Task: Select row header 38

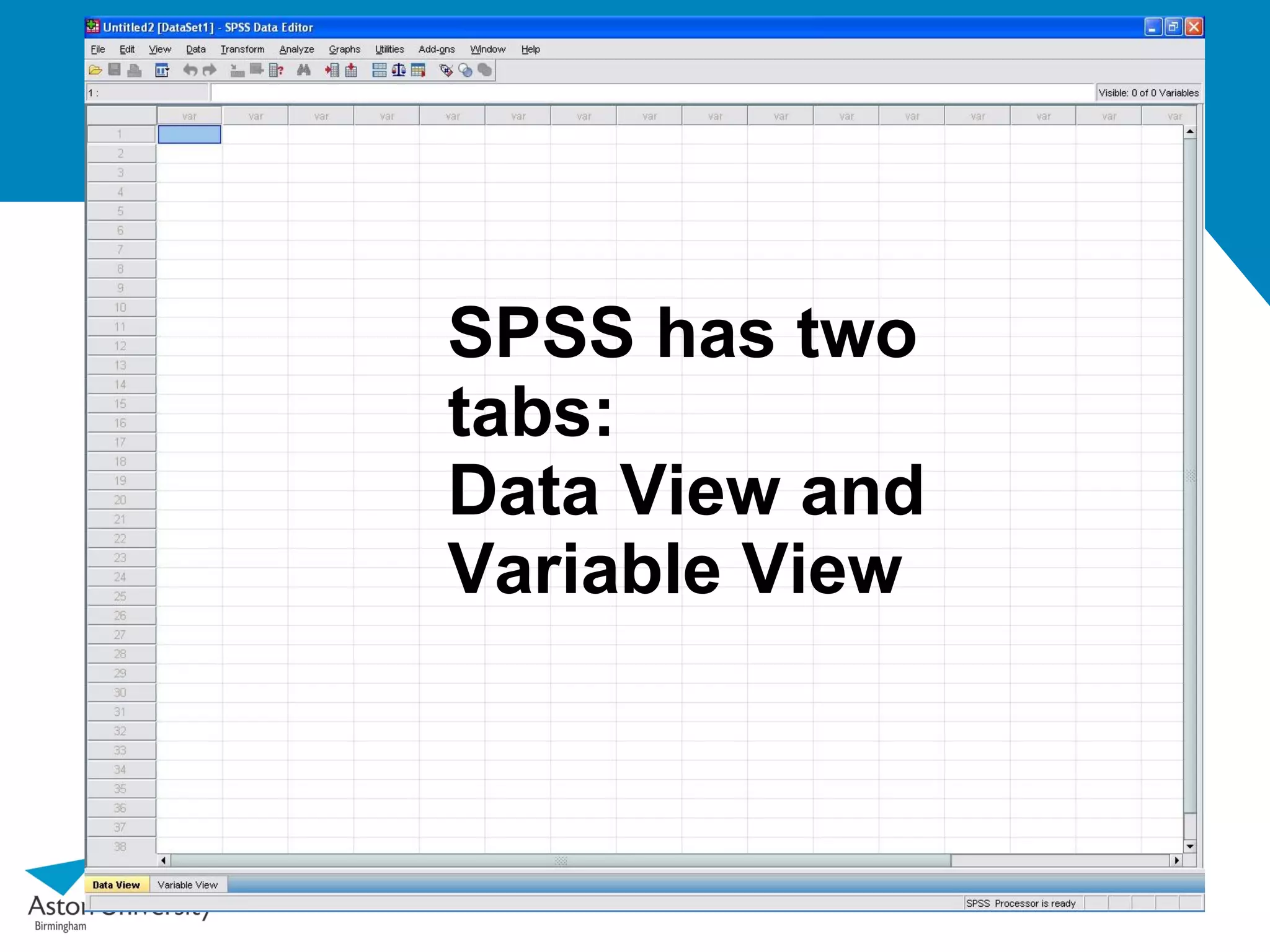Action: click(121, 847)
